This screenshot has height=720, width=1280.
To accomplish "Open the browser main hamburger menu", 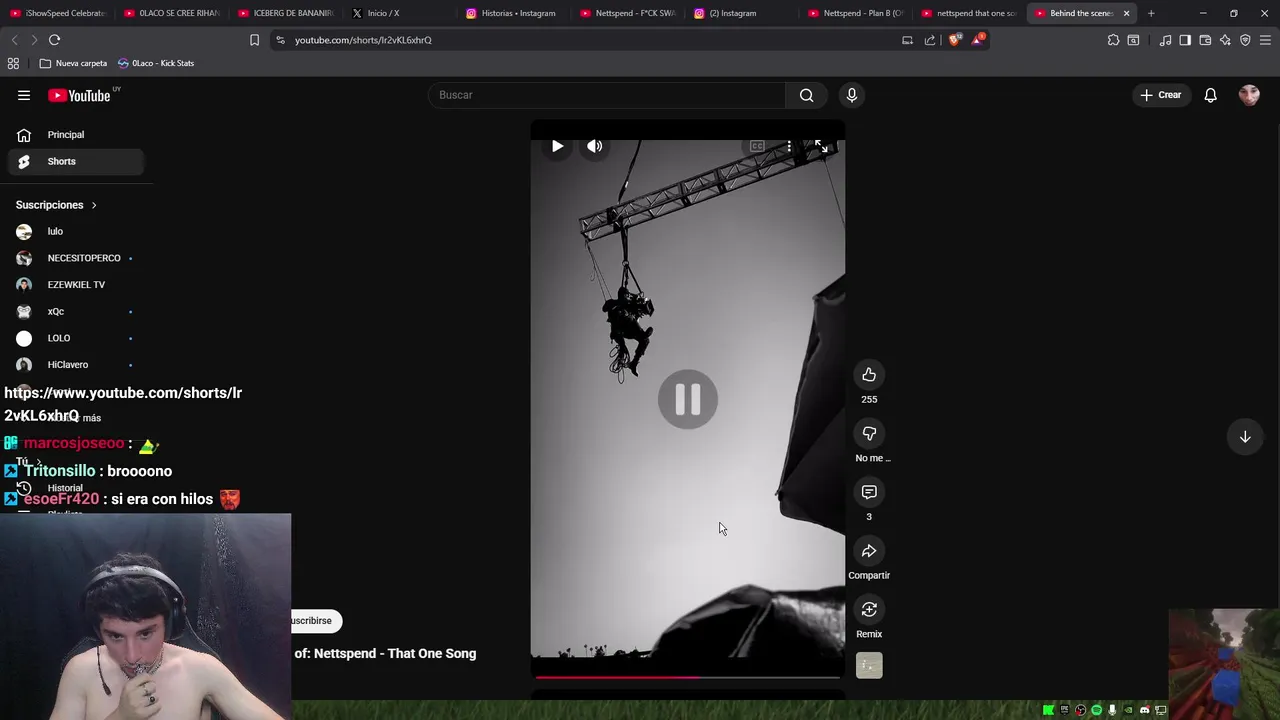I will (x=1265, y=40).
